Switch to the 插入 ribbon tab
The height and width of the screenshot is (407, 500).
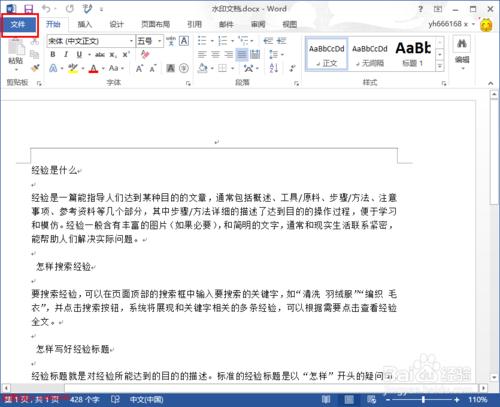tap(85, 24)
